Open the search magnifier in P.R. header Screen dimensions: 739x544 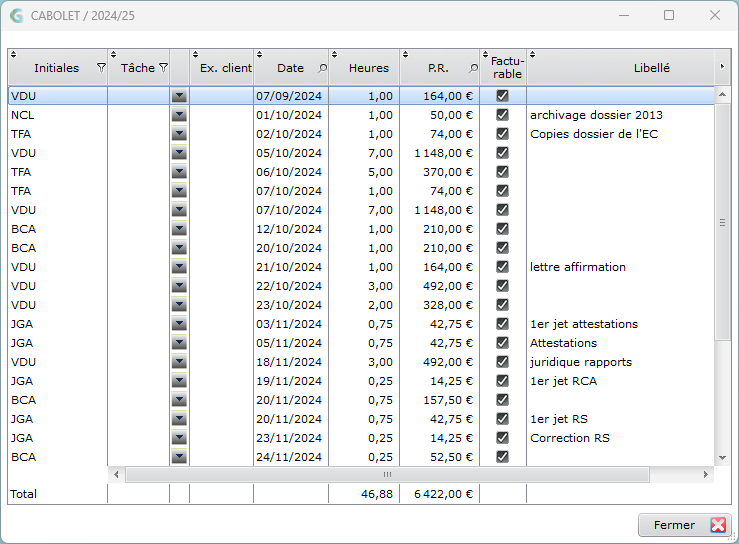click(473, 68)
